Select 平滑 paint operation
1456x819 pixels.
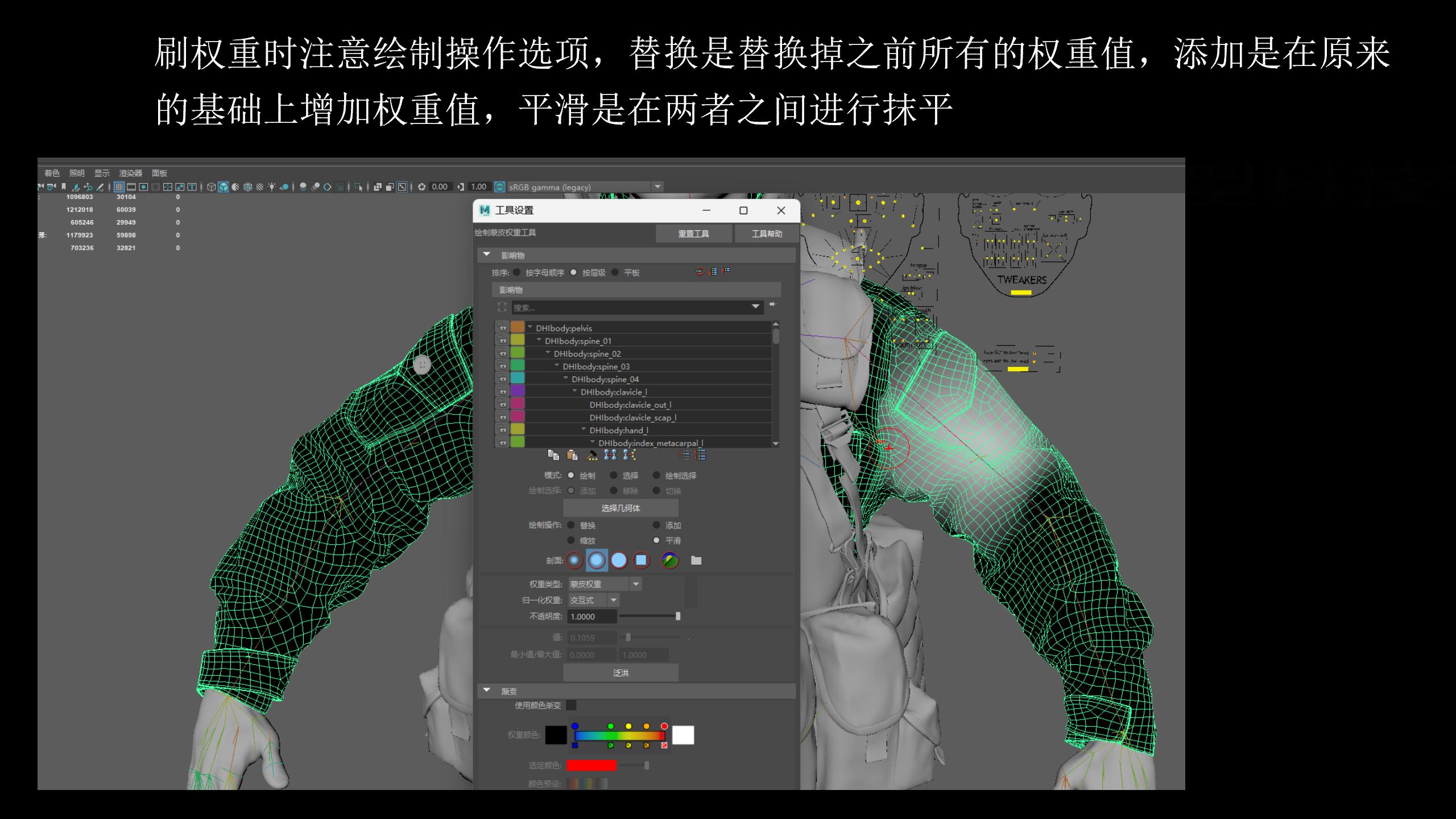pos(656,540)
